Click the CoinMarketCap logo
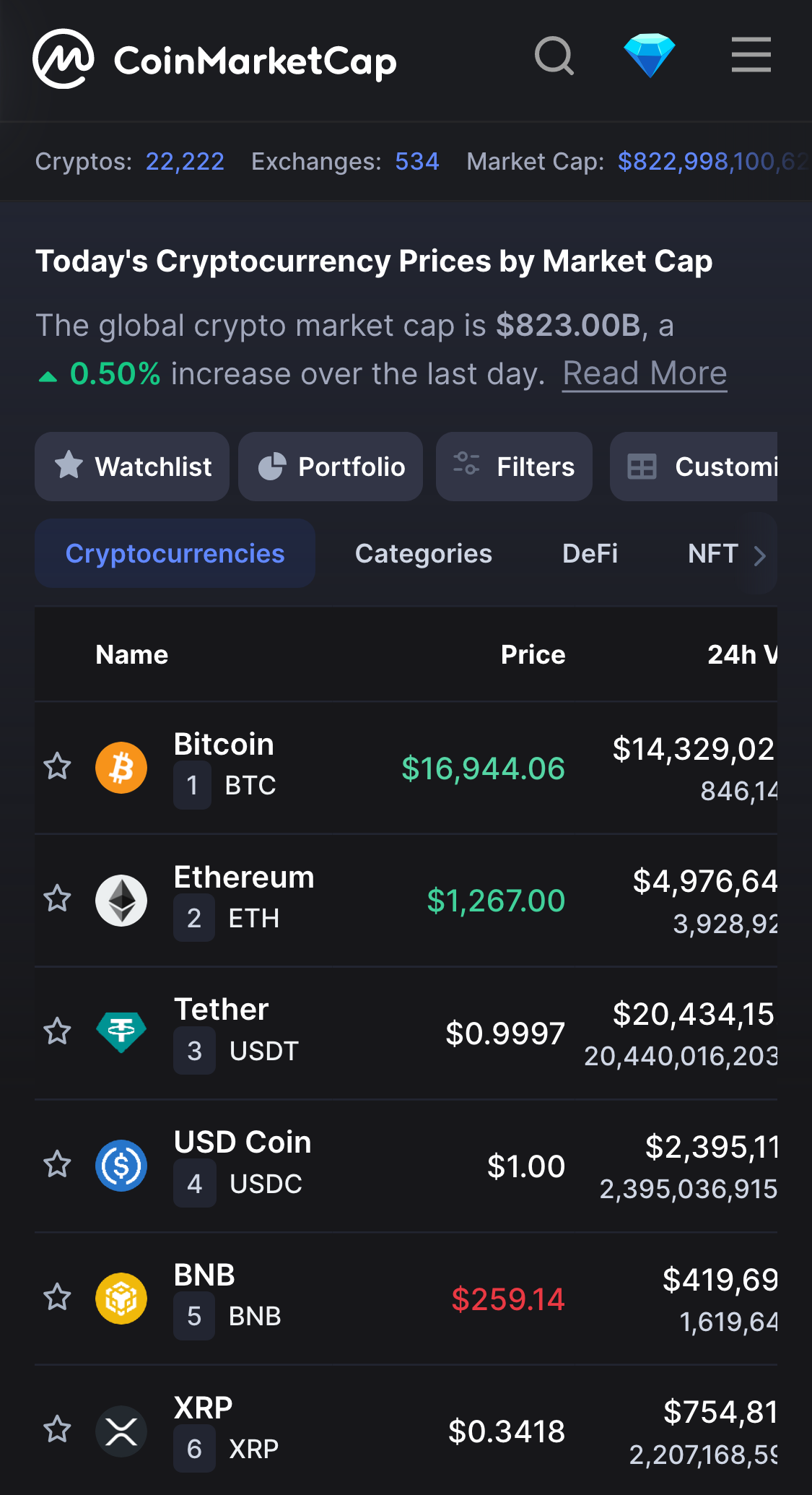The height and width of the screenshot is (1495, 812). [215, 59]
